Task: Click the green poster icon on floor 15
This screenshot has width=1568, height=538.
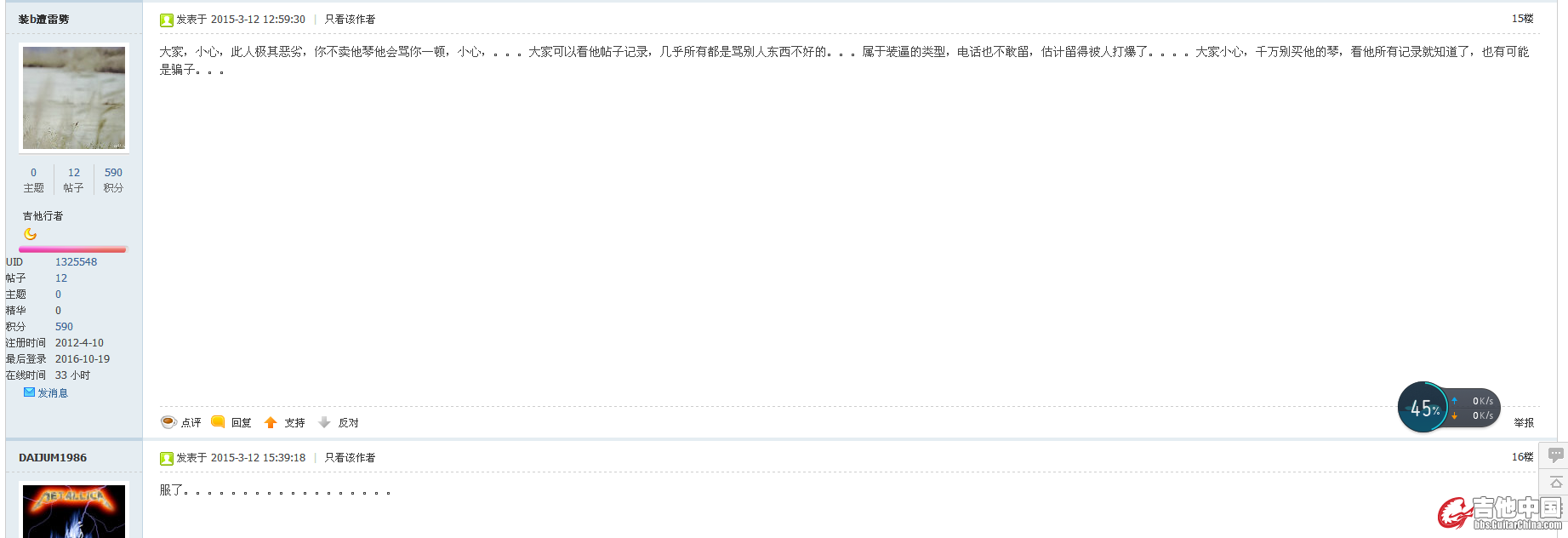Action: click(x=167, y=20)
